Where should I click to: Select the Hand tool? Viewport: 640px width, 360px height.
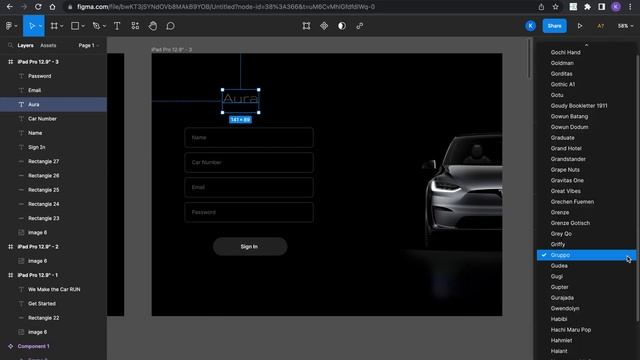pyautogui.click(x=153, y=26)
